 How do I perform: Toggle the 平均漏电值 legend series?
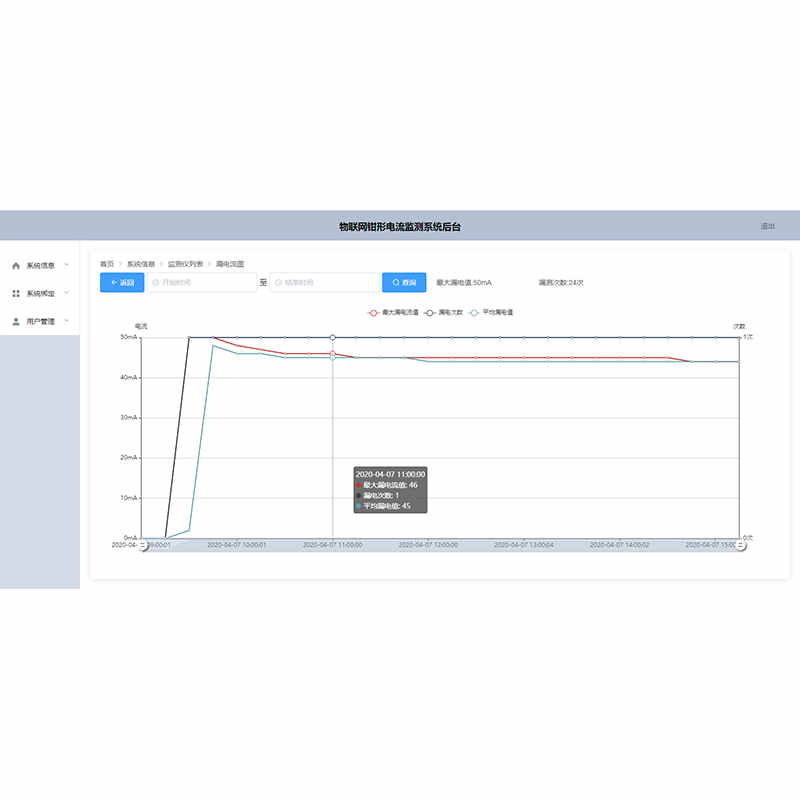[x=491, y=313]
